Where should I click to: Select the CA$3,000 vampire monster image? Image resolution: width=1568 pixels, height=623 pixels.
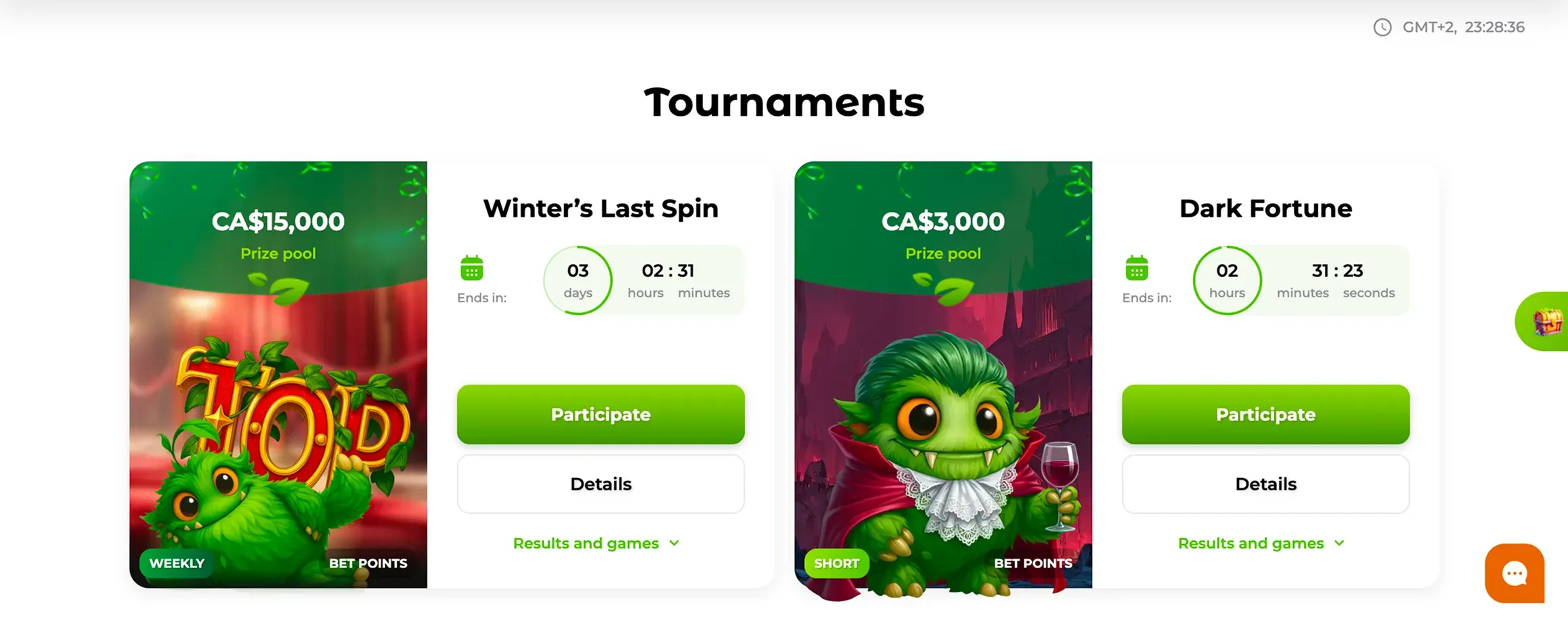pyautogui.click(x=943, y=374)
